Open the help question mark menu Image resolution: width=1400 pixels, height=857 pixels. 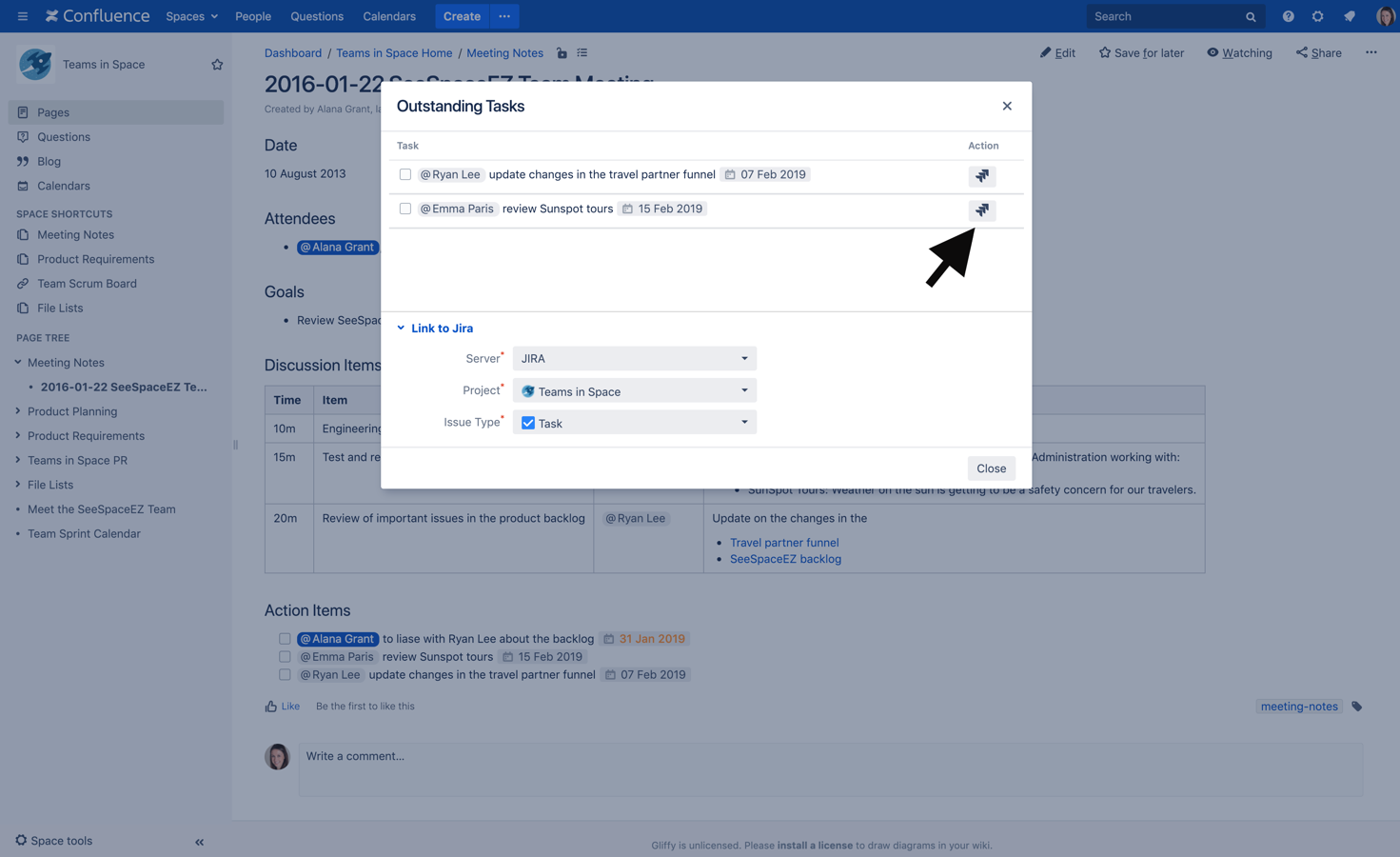(x=1288, y=16)
